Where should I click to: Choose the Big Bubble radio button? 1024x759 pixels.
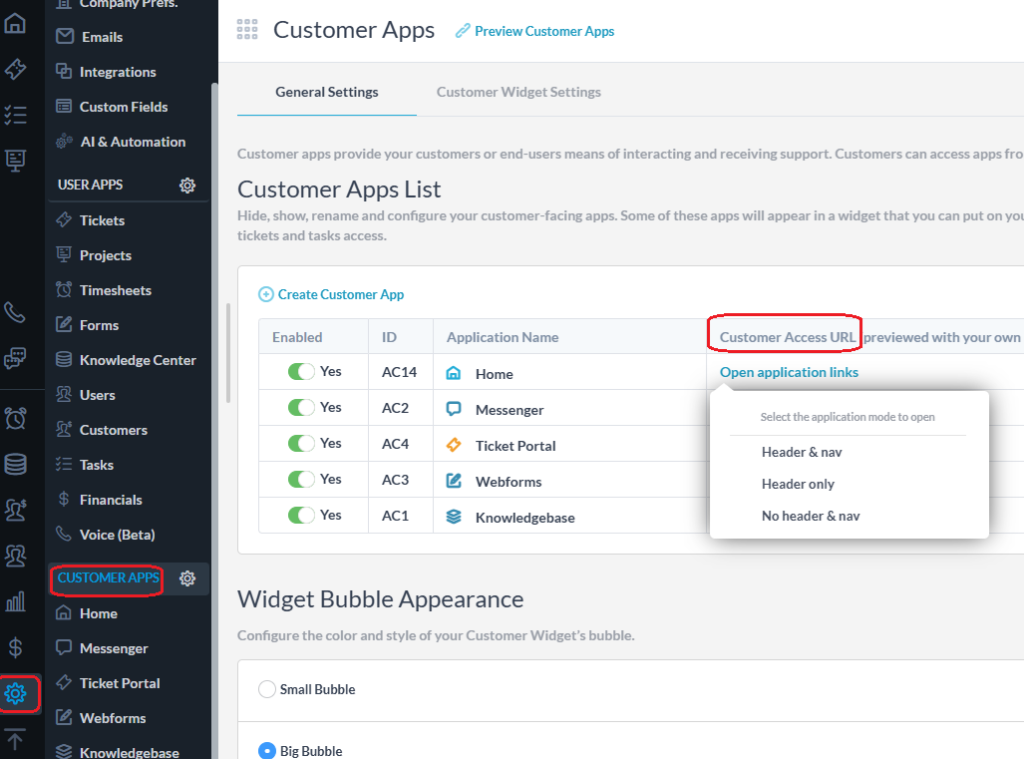click(x=267, y=751)
